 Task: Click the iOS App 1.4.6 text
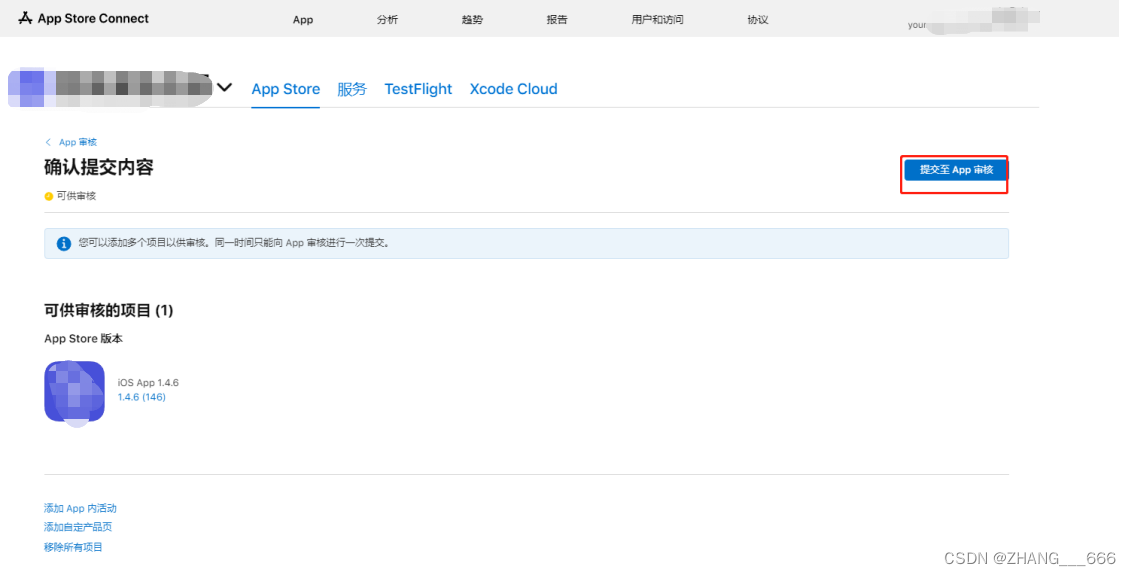coord(148,383)
